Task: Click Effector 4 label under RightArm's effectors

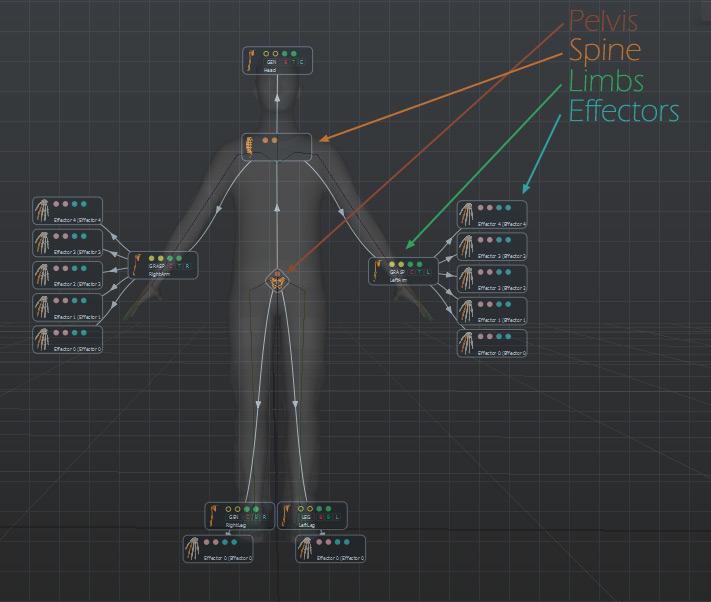Action: tap(77, 220)
